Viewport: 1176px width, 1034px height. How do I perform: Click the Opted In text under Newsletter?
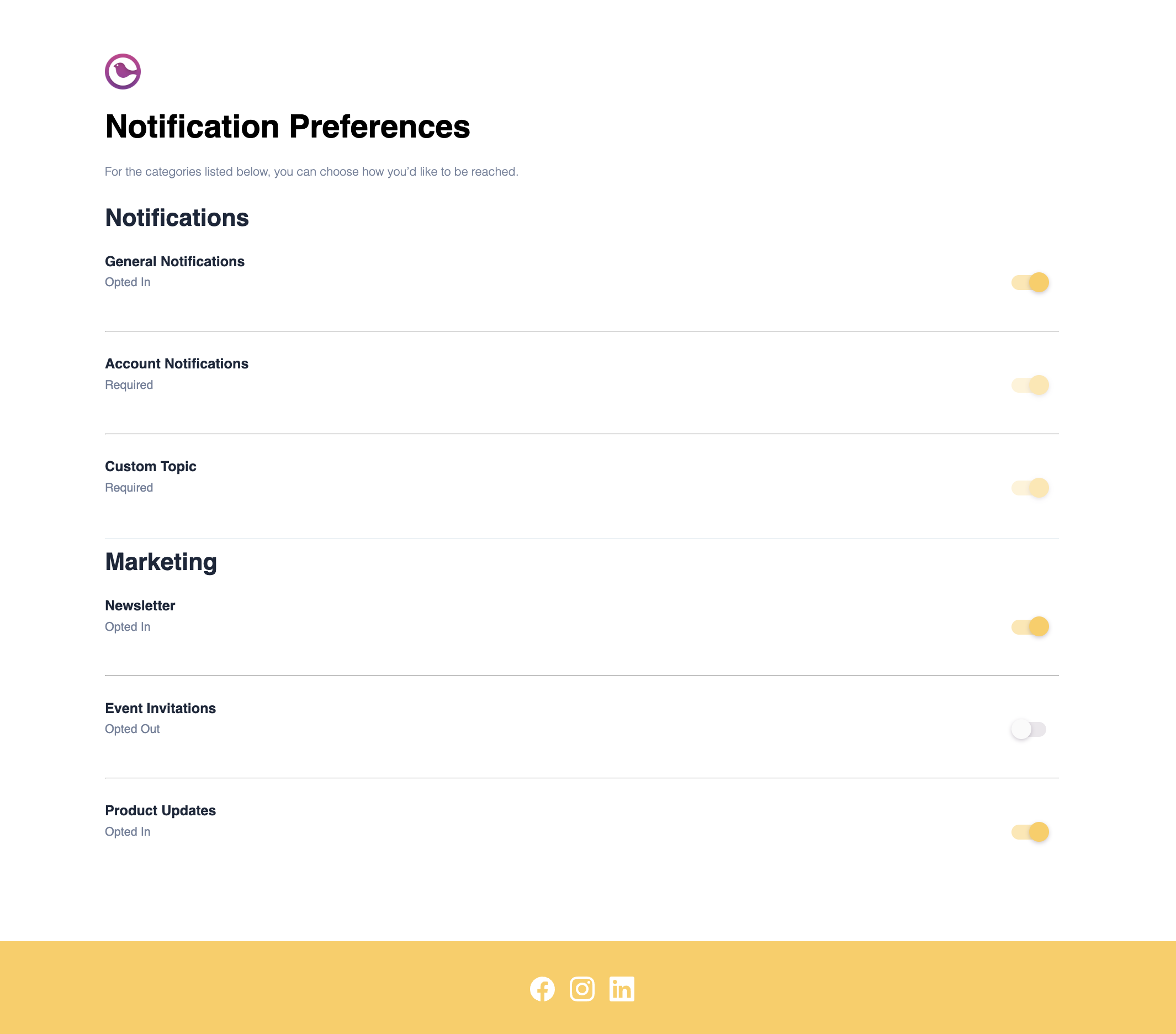pyautogui.click(x=128, y=626)
